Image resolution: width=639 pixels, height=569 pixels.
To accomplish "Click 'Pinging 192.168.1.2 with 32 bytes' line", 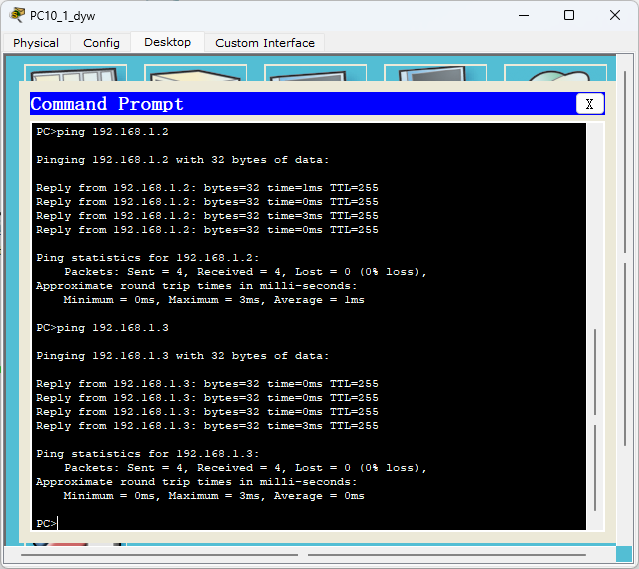I will click(x=182, y=160).
